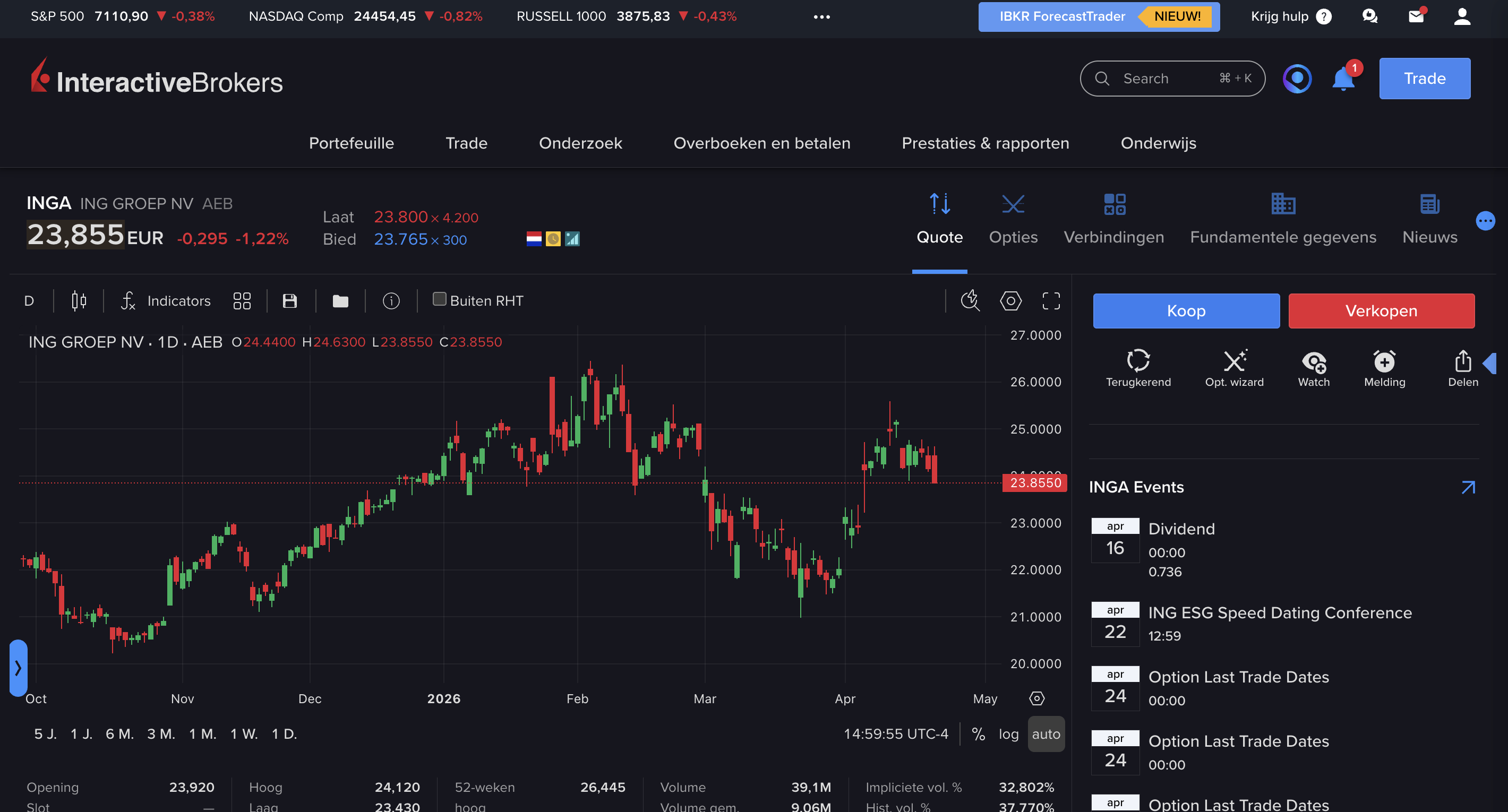Set chart range to 1 W.
1508x812 pixels.
coord(244,734)
